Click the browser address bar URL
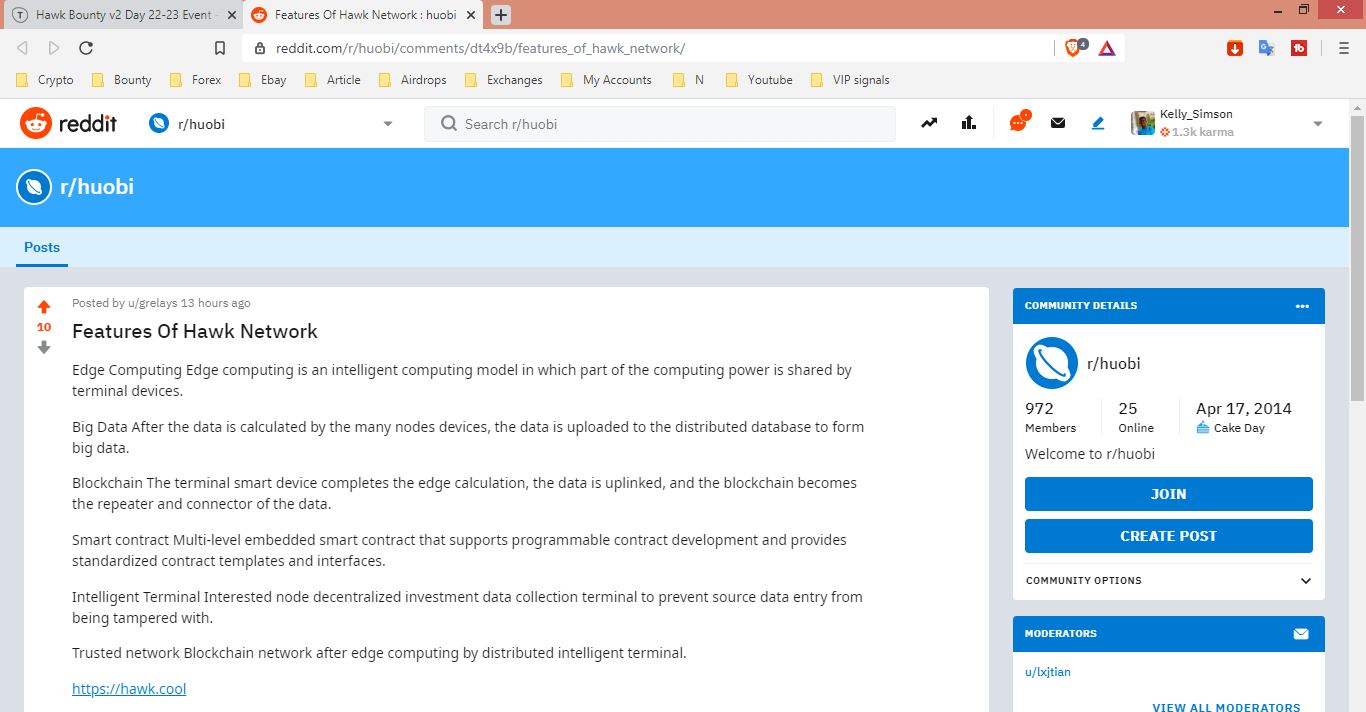 coord(480,48)
